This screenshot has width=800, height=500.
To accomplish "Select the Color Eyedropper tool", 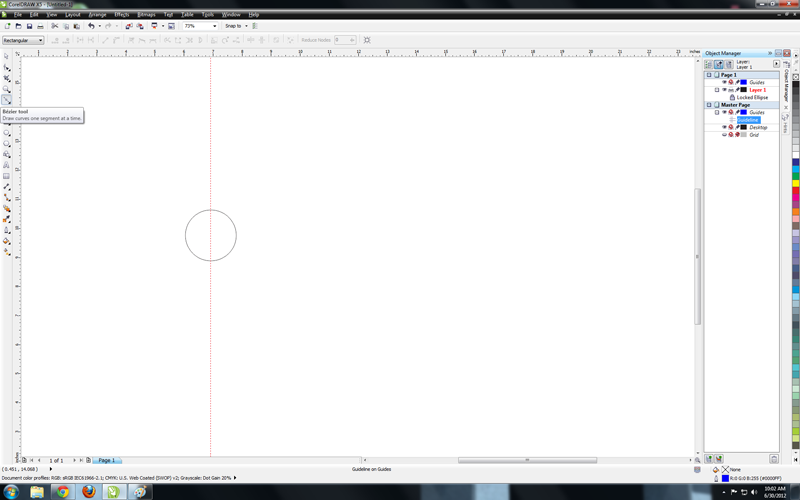I will pyautogui.click(x=7, y=219).
